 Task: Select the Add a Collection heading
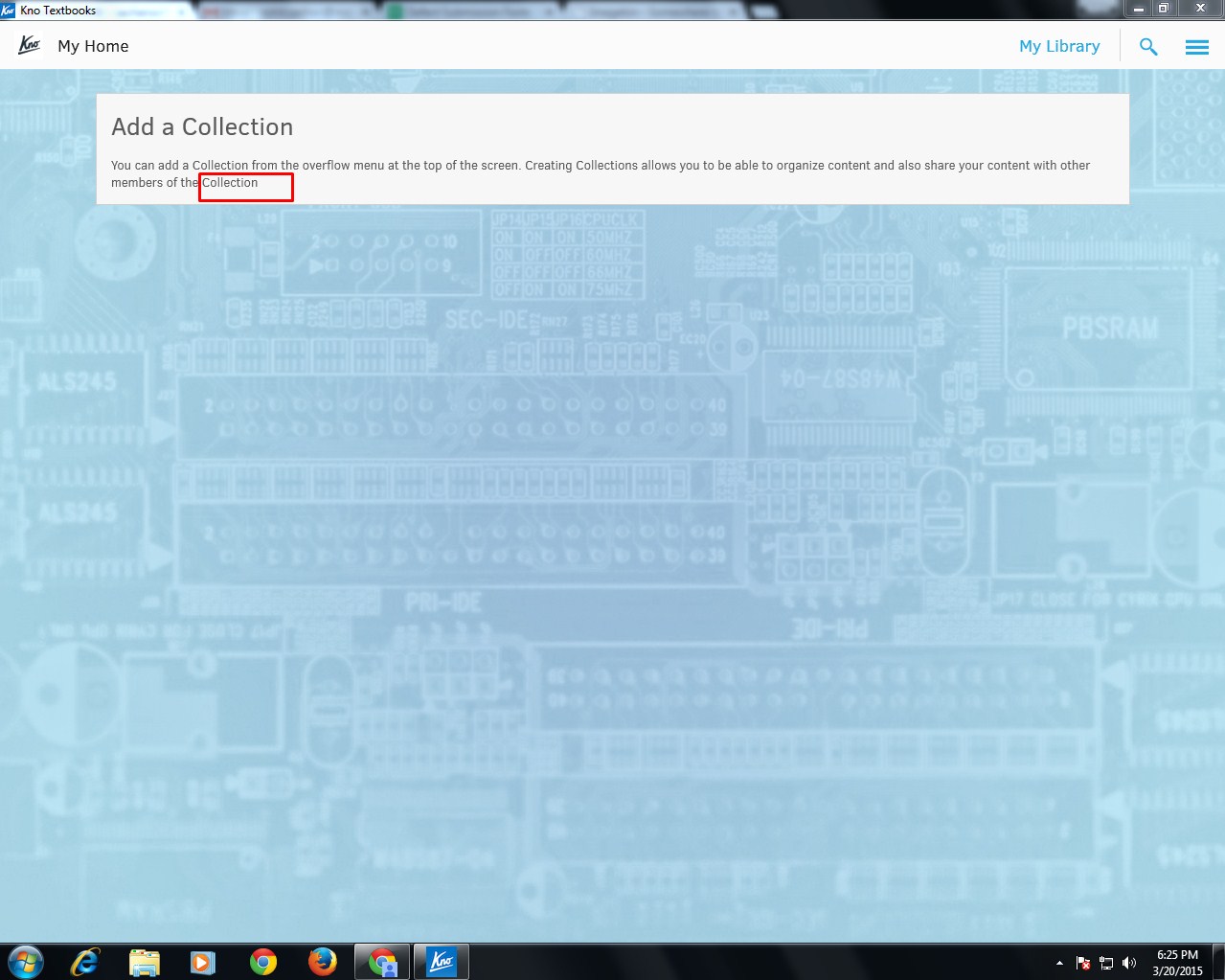tap(202, 126)
